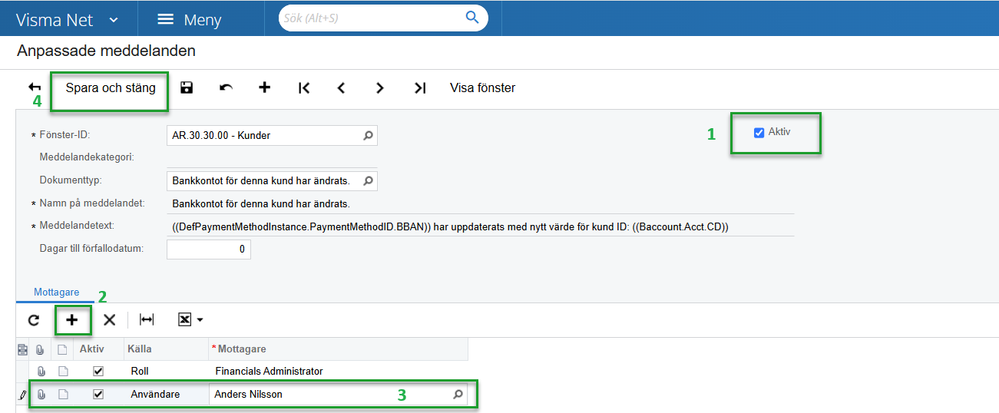Screen dimensions: 999x413
Task: Open the Visma Net dropdown chevron
Action: pos(113,20)
